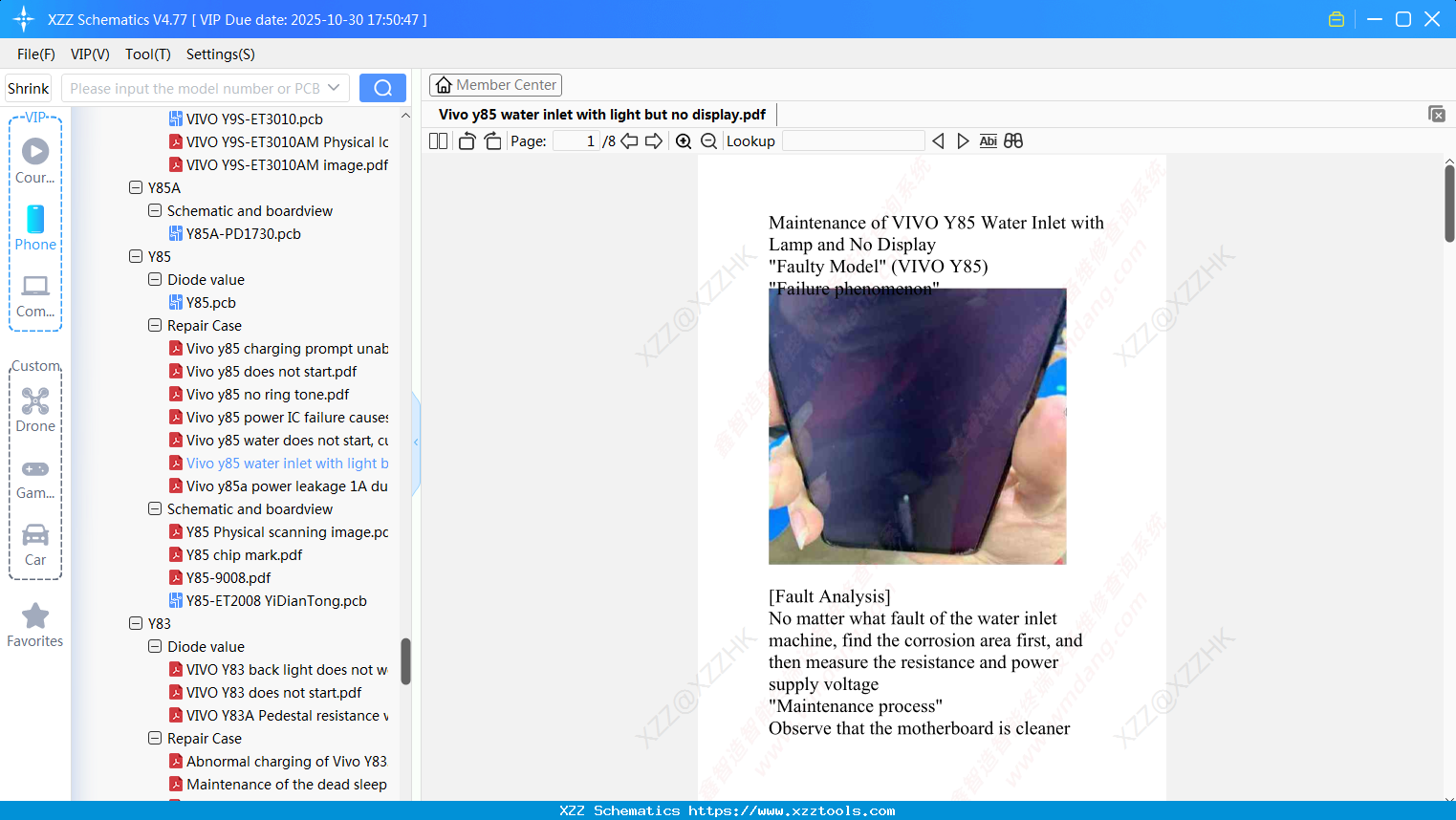Open the File(F) menu
This screenshot has height=820, width=1456.
[x=36, y=54]
